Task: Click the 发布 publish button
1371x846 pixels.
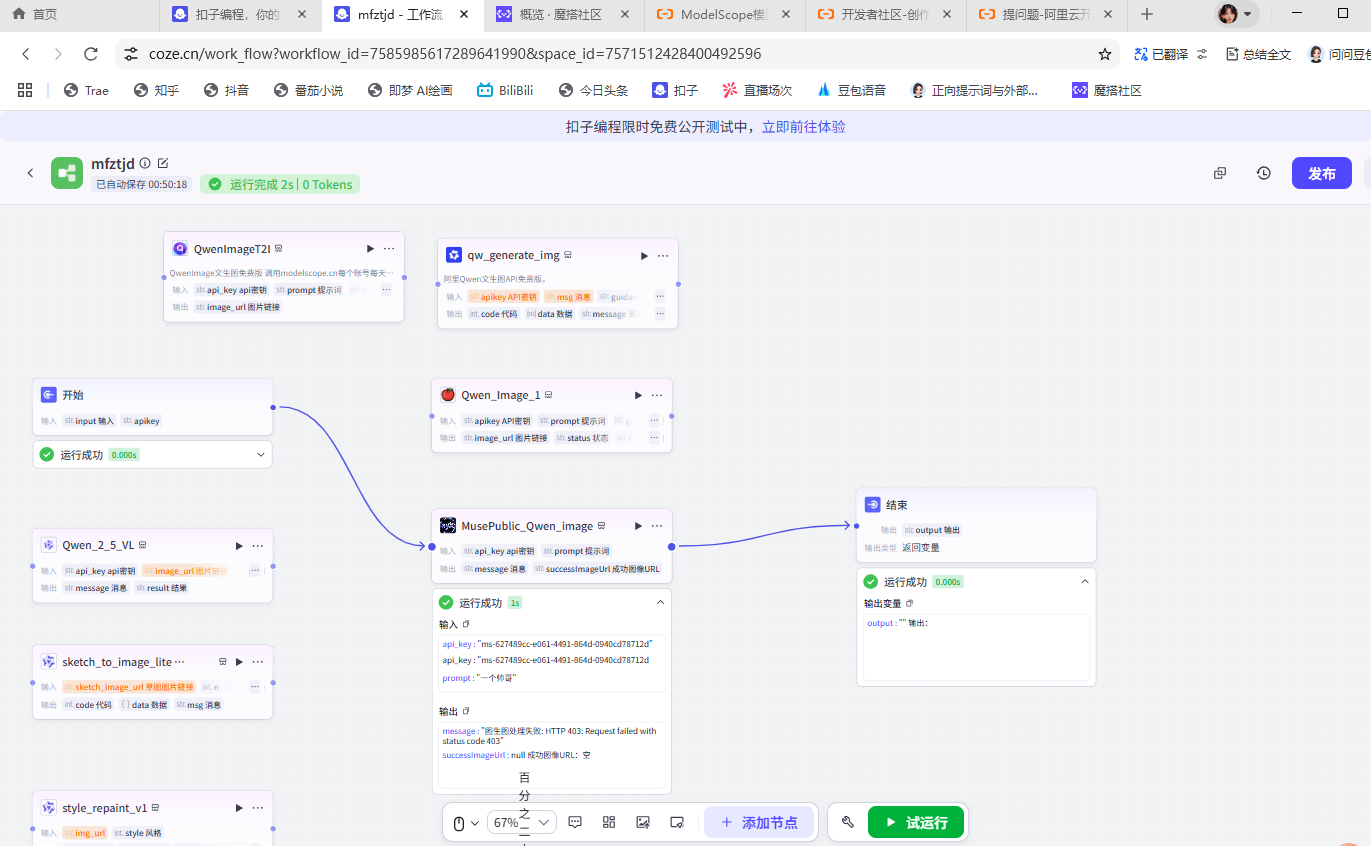Action: tap(1321, 173)
